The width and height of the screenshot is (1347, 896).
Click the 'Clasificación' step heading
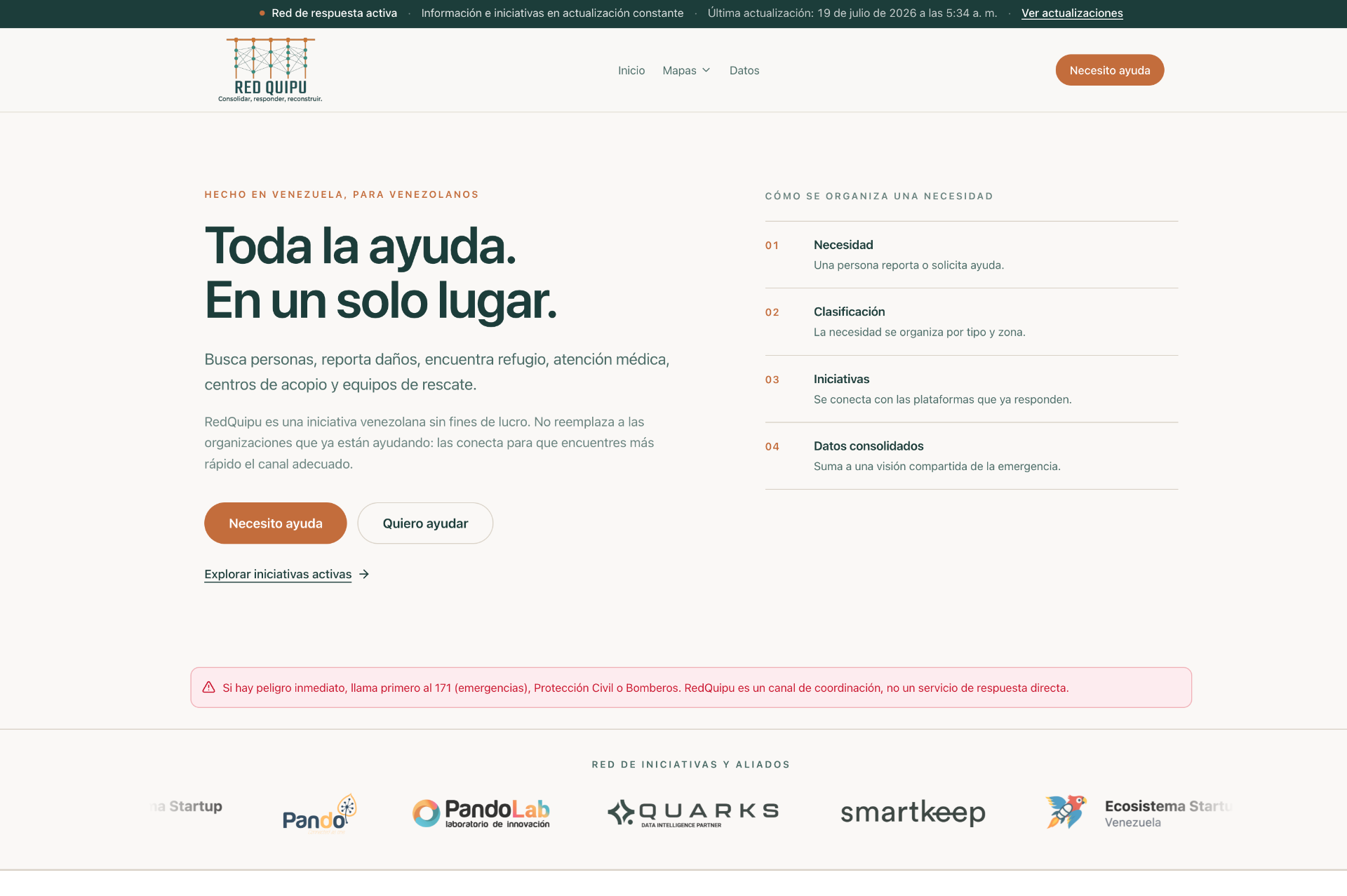(849, 312)
